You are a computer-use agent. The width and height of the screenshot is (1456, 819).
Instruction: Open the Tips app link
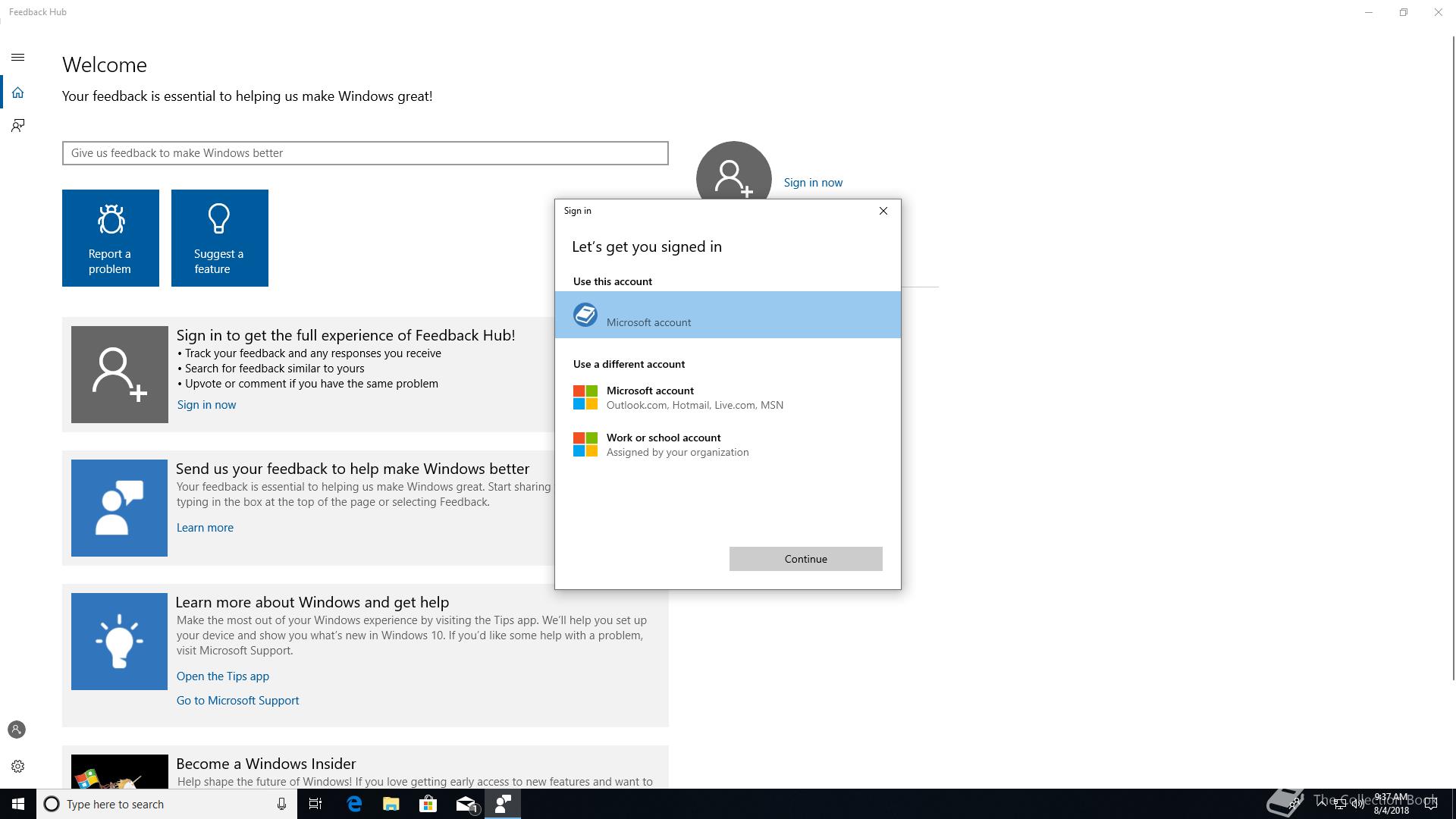coord(223,676)
